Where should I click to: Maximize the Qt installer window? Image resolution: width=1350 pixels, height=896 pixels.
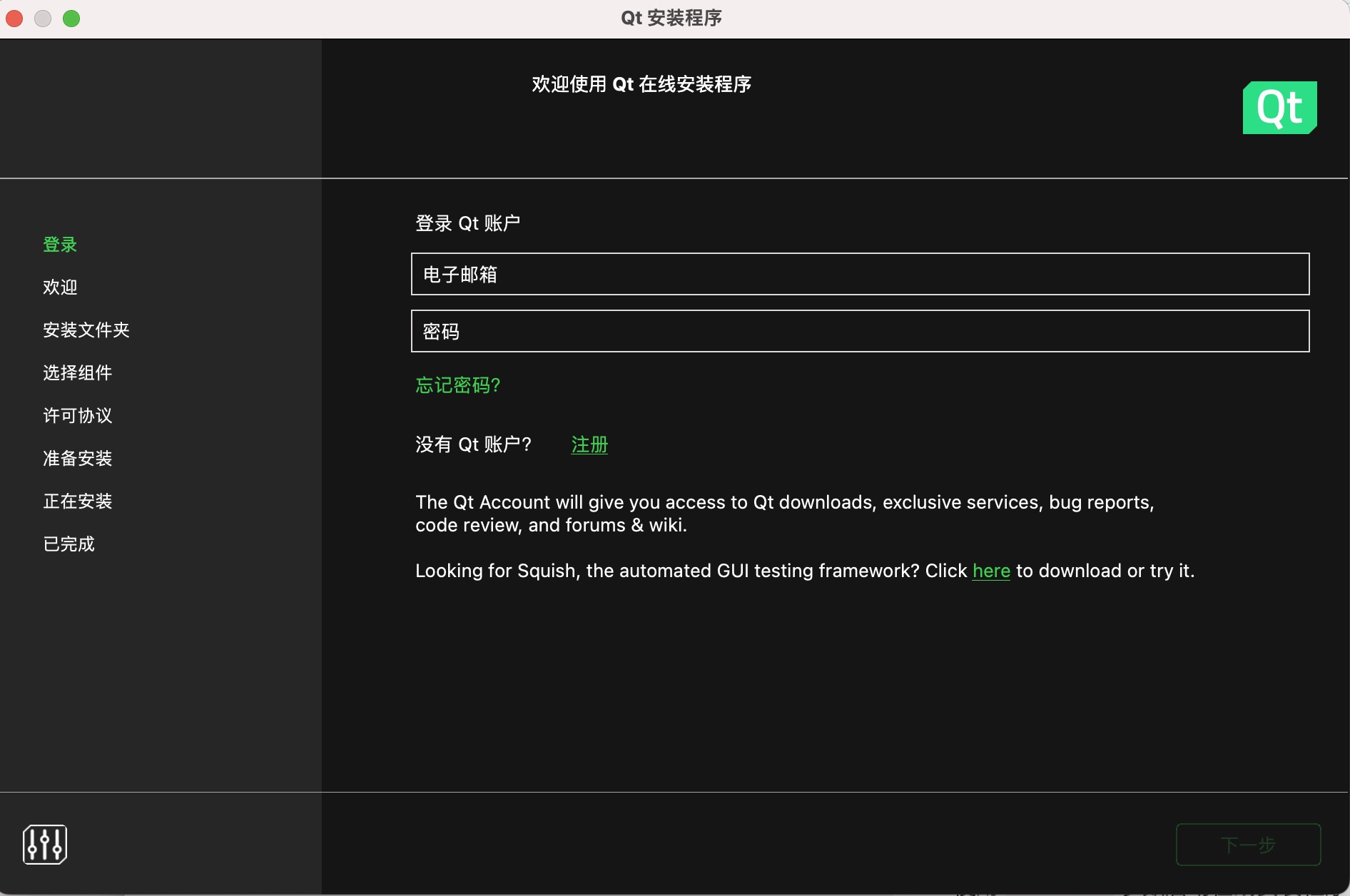click(71, 18)
